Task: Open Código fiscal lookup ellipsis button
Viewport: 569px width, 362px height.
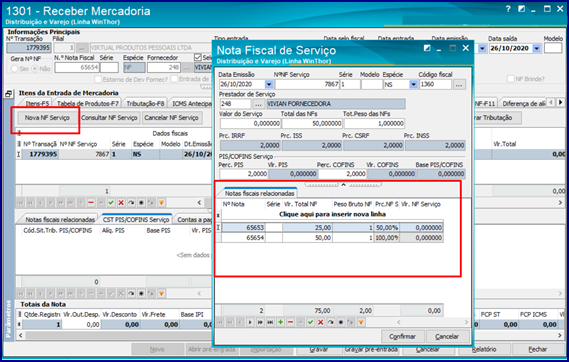Action: (459, 85)
